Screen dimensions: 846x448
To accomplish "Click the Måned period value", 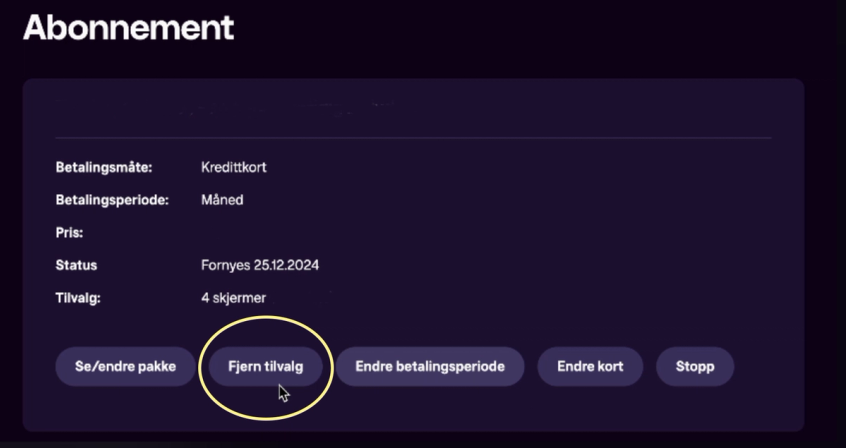I will click(222, 200).
